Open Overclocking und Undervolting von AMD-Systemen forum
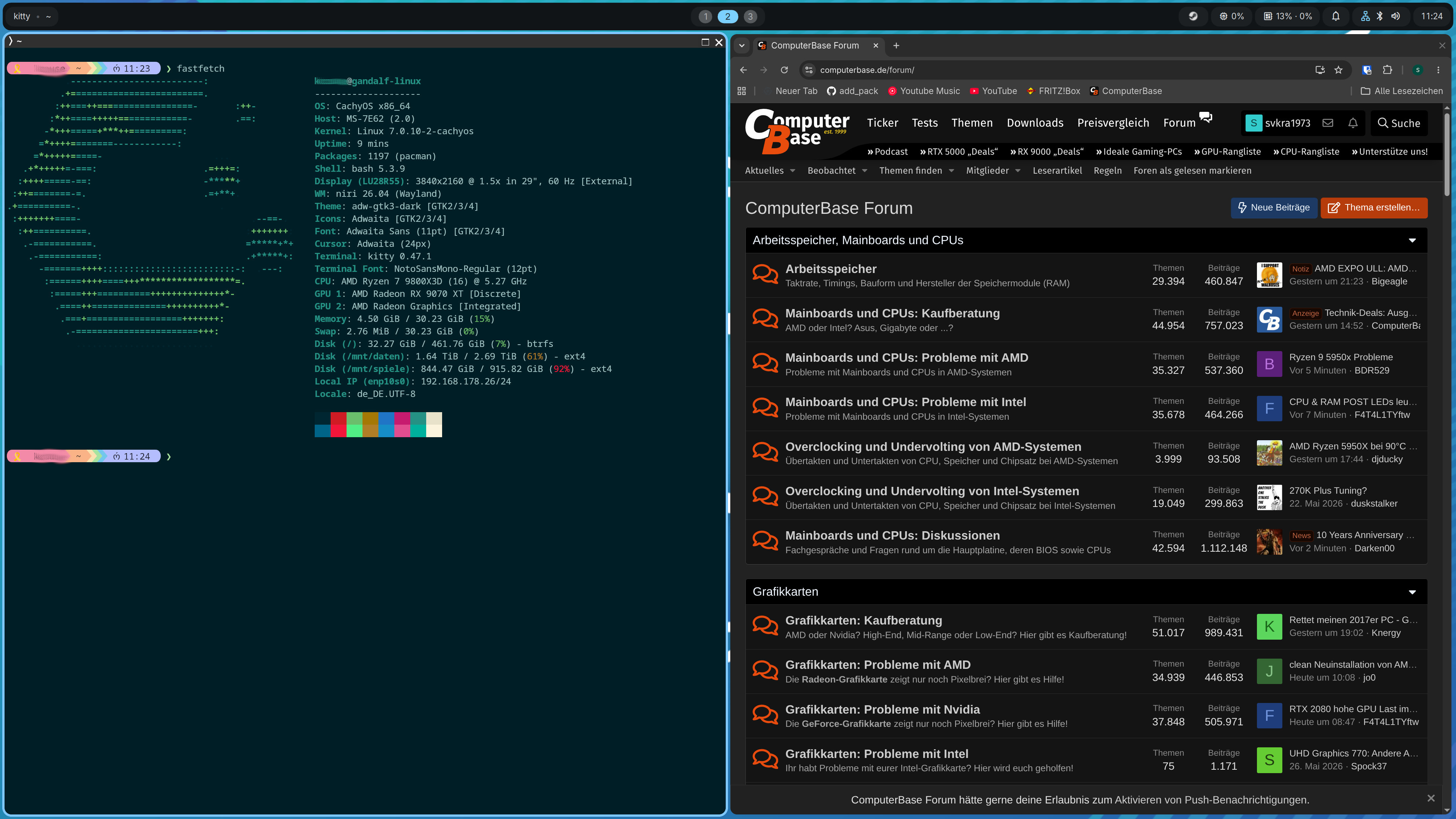The height and width of the screenshot is (819, 1456). tap(933, 447)
